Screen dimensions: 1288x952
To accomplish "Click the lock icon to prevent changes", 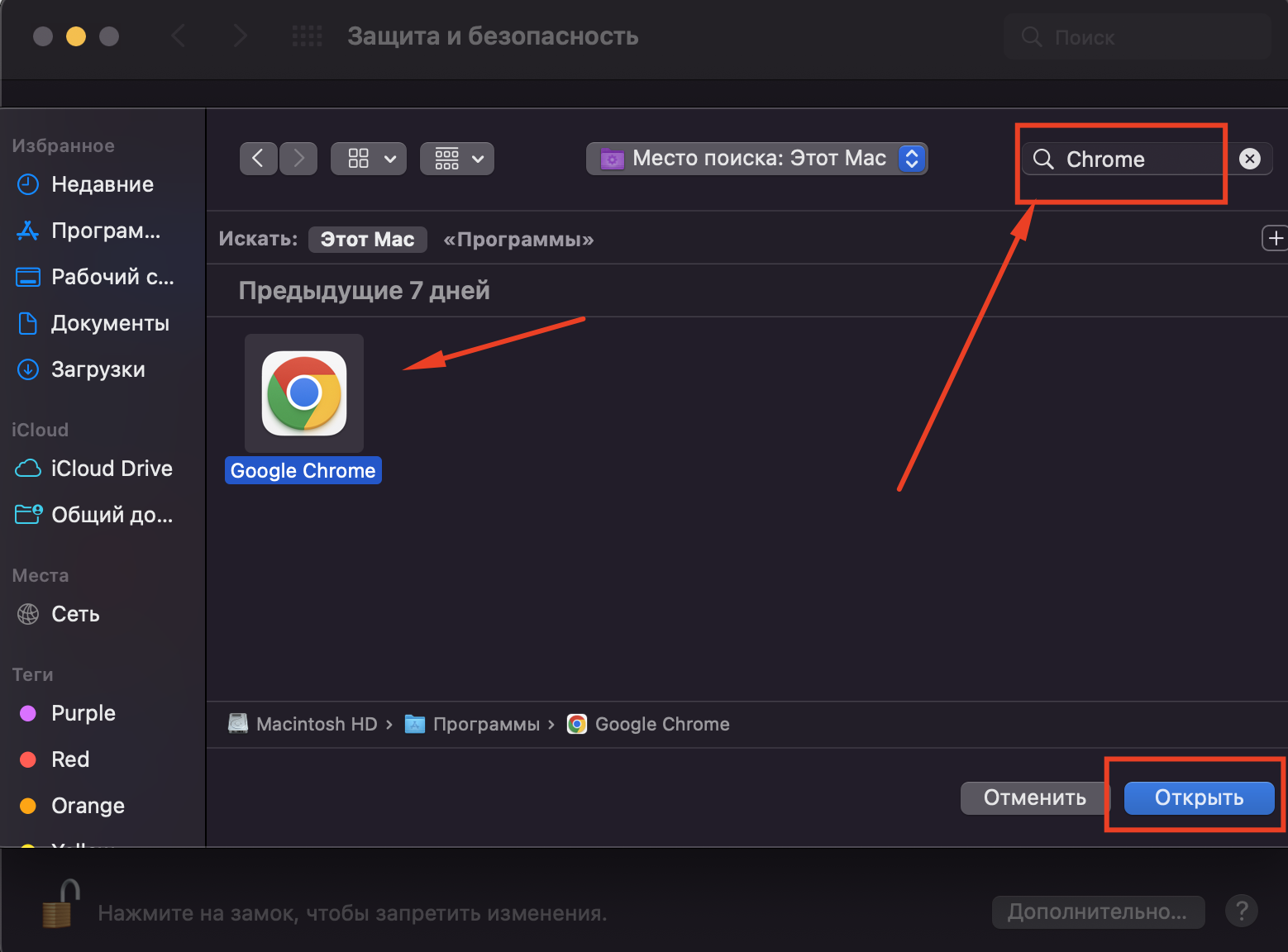I will [x=61, y=904].
